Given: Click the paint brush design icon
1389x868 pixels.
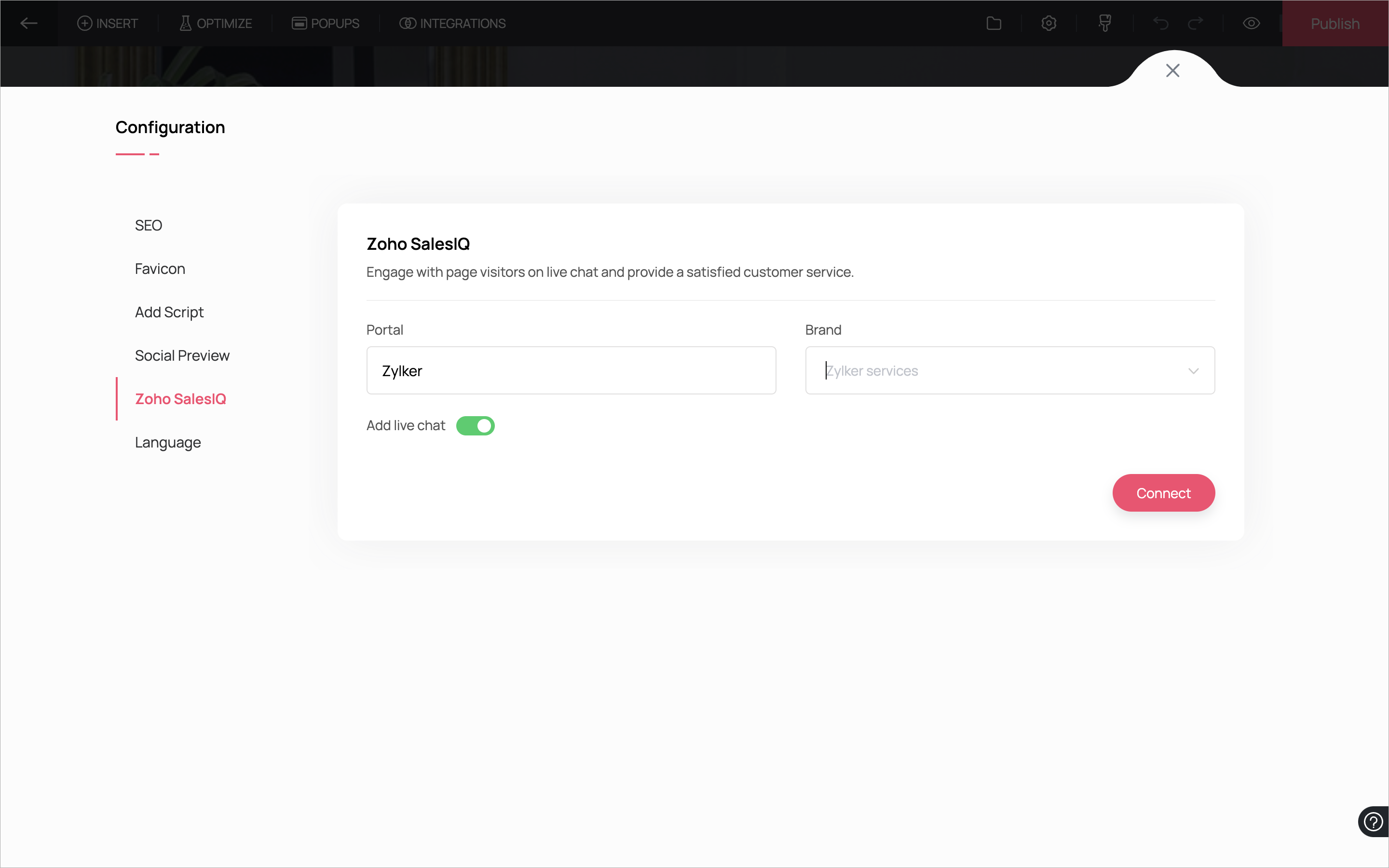Looking at the screenshot, I should click(1104, 24).
